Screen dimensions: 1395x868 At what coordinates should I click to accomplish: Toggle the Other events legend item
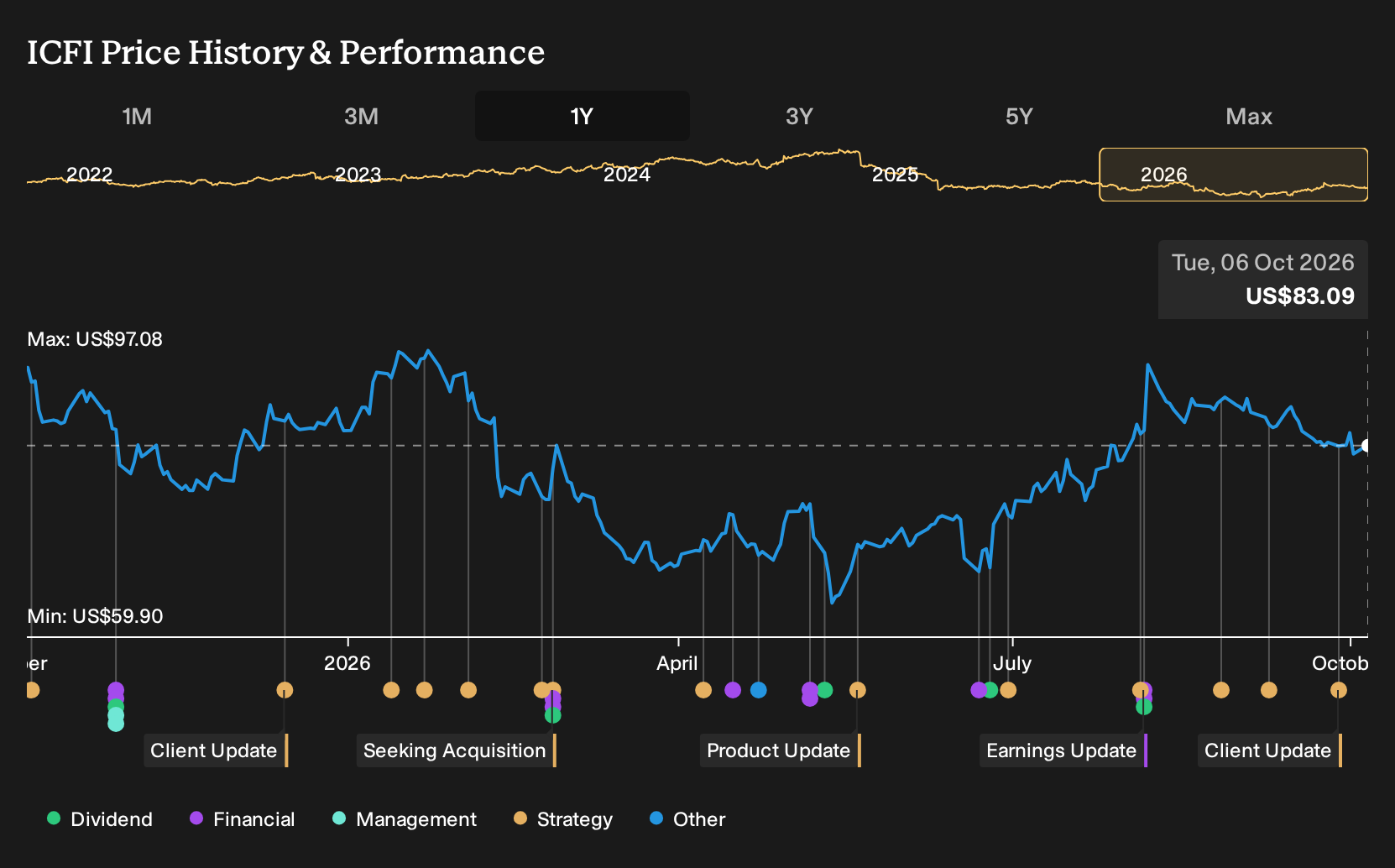687,819
